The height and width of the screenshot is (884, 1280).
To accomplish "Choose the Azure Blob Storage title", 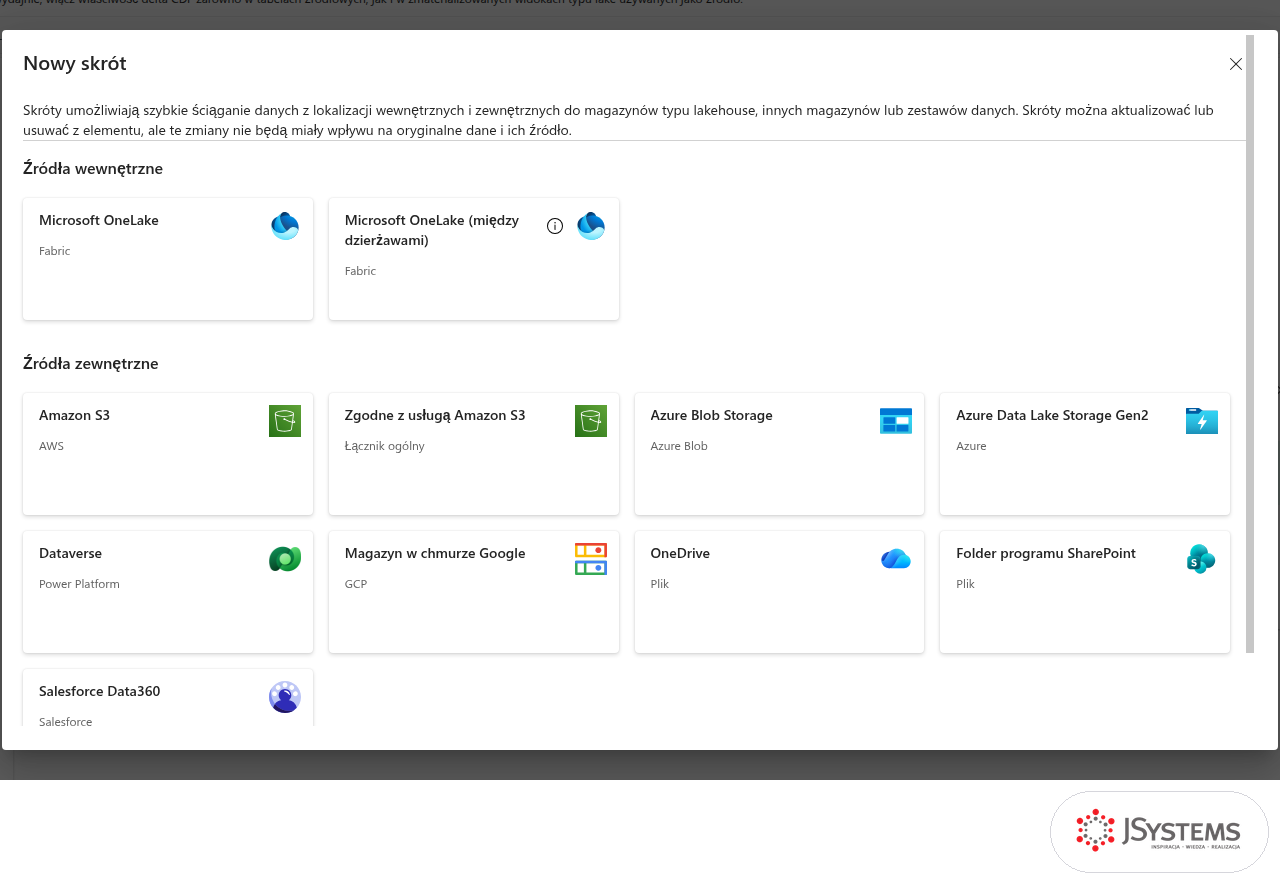I will coord(711,416).
